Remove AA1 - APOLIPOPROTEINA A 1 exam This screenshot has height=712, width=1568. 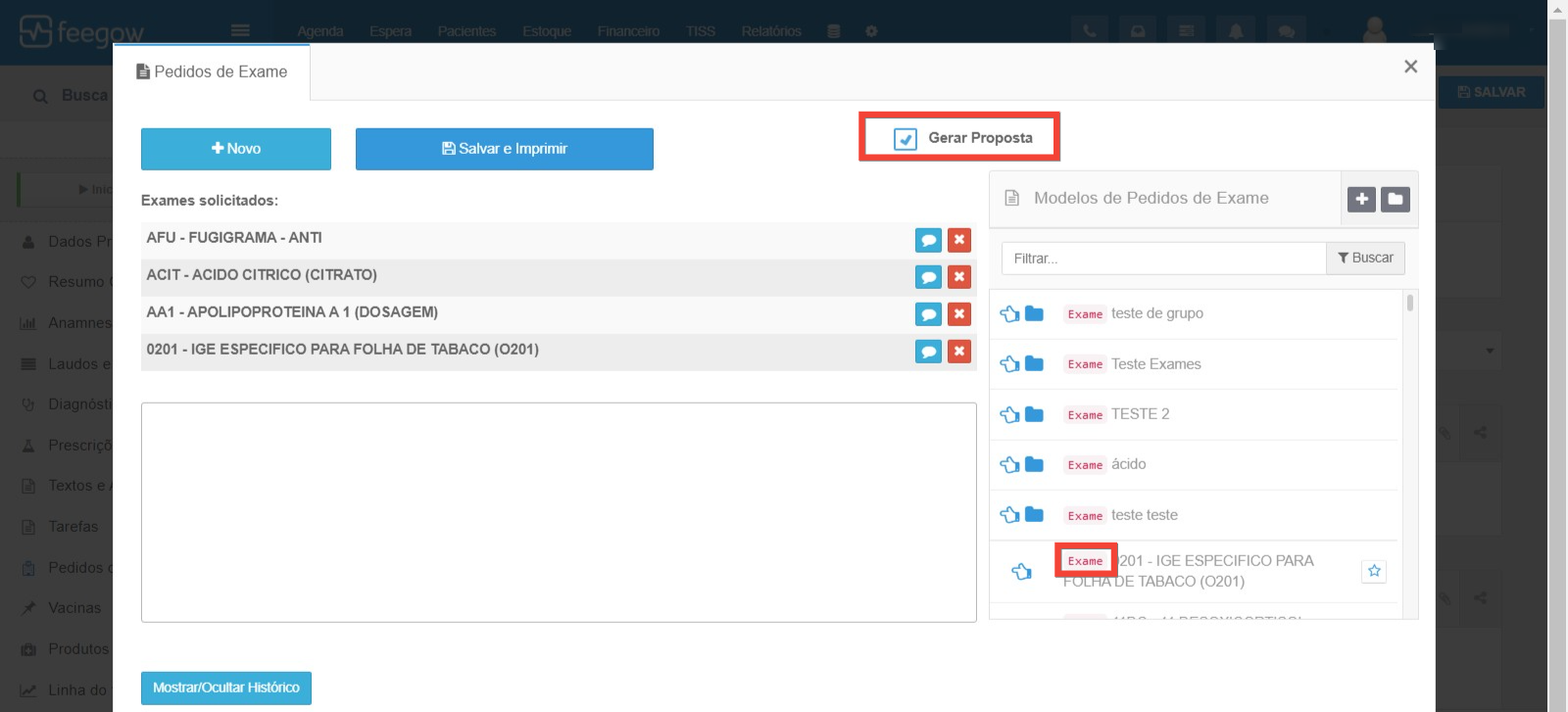pyautogui.click(x=959, y=314)
